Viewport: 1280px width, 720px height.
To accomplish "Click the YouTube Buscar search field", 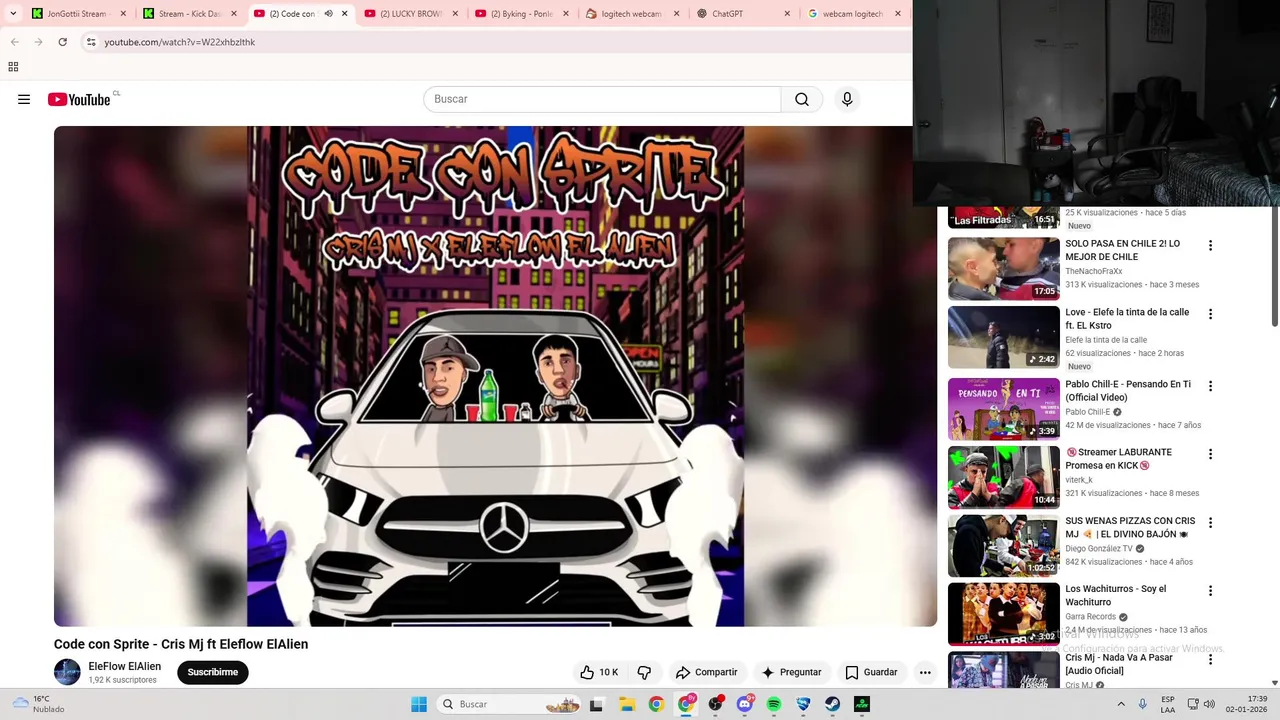I will click(x=602, y=99).
